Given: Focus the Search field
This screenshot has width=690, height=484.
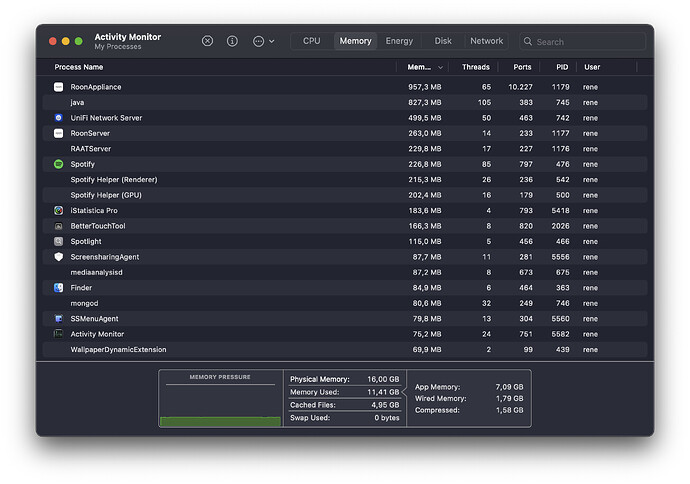Looking at the screenshot, I should (x=582, y=41).
